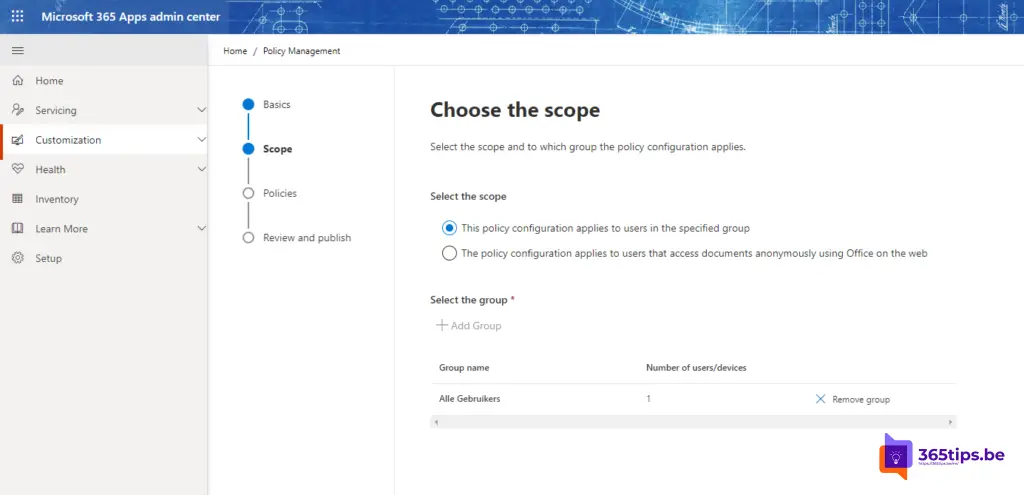Collapse navigation with the hamburger icon

click(18, 50)
